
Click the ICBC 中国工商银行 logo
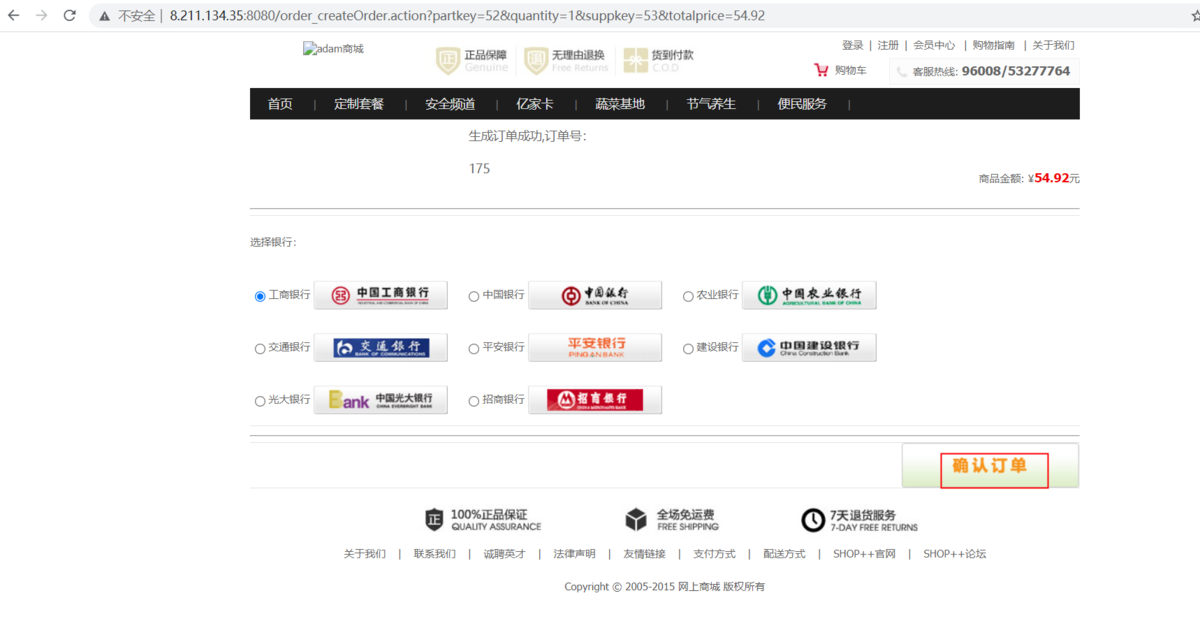click(x=381, y=295)
